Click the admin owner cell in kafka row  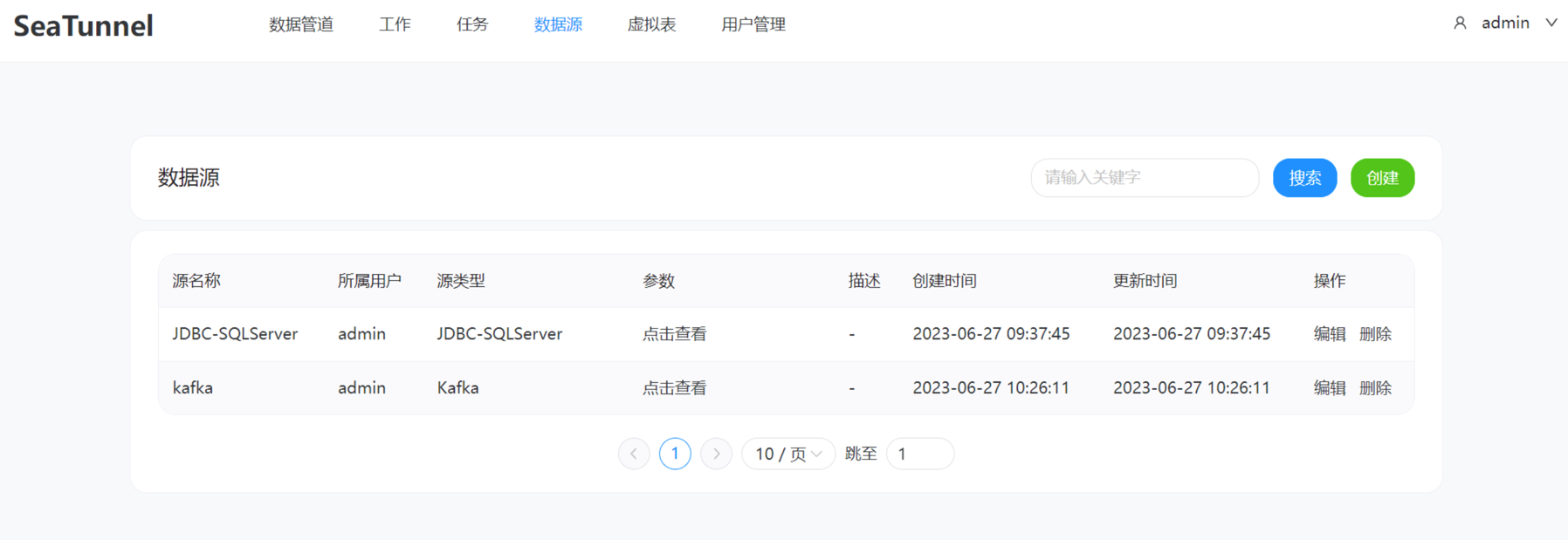(361, 388)
